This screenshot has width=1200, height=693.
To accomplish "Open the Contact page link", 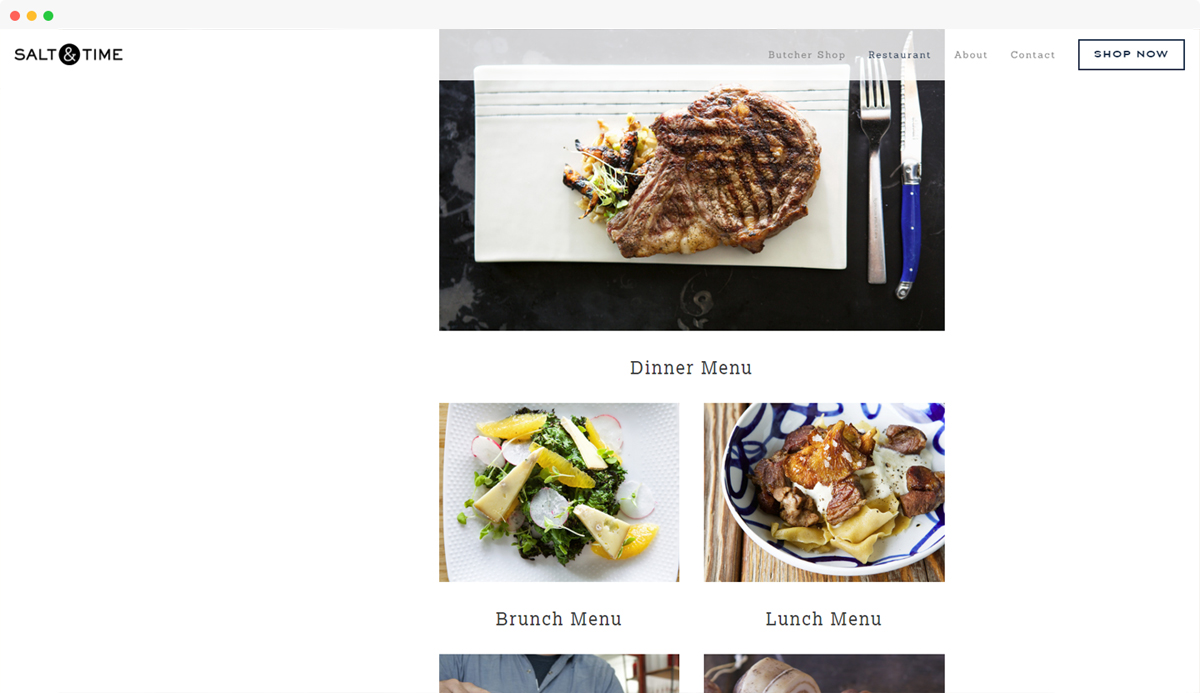I will pos(1032,55).
